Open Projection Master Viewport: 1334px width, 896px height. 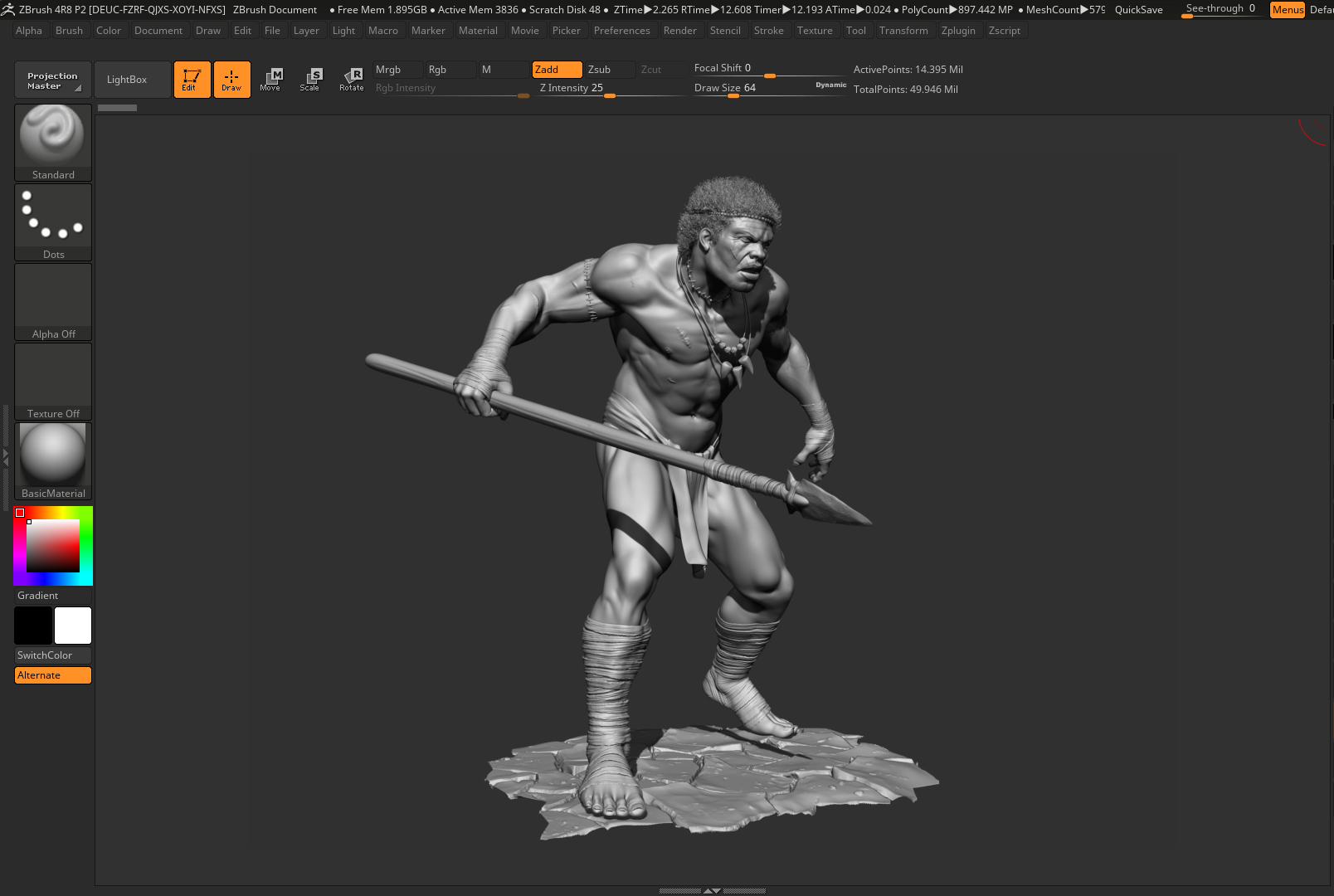(x=53, y=80)
